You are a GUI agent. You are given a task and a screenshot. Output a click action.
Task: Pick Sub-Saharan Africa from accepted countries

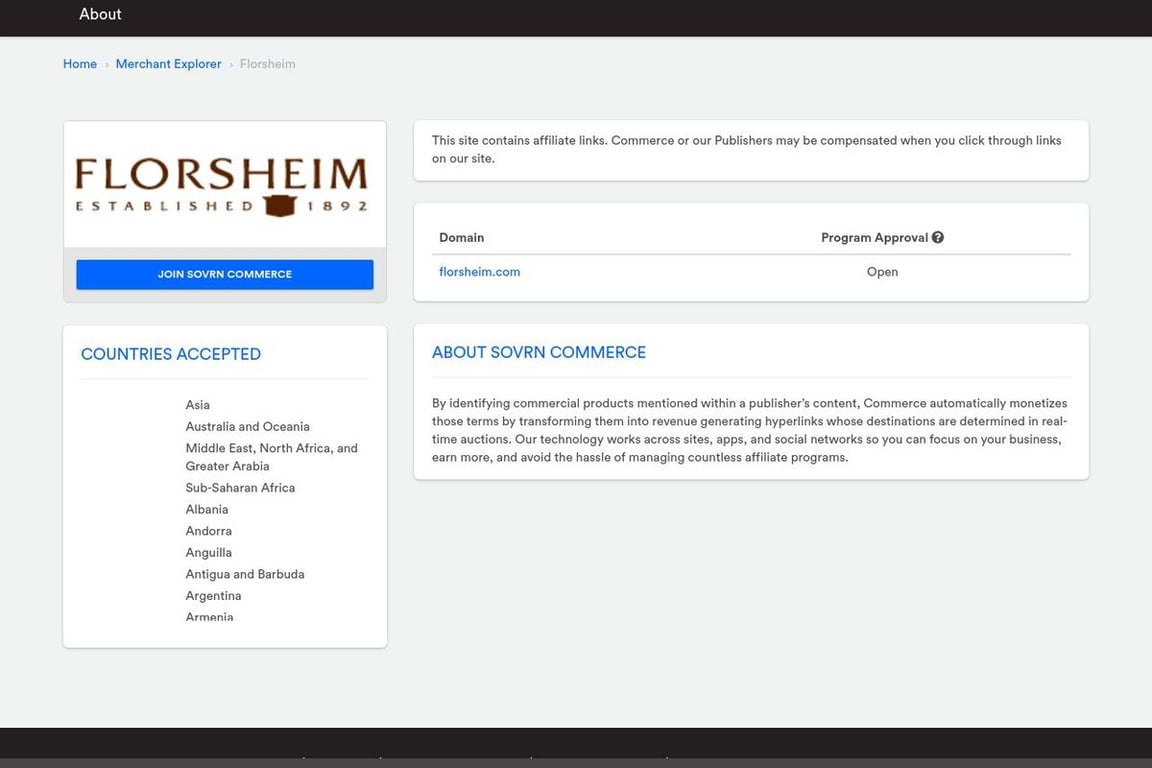[240, 488]
